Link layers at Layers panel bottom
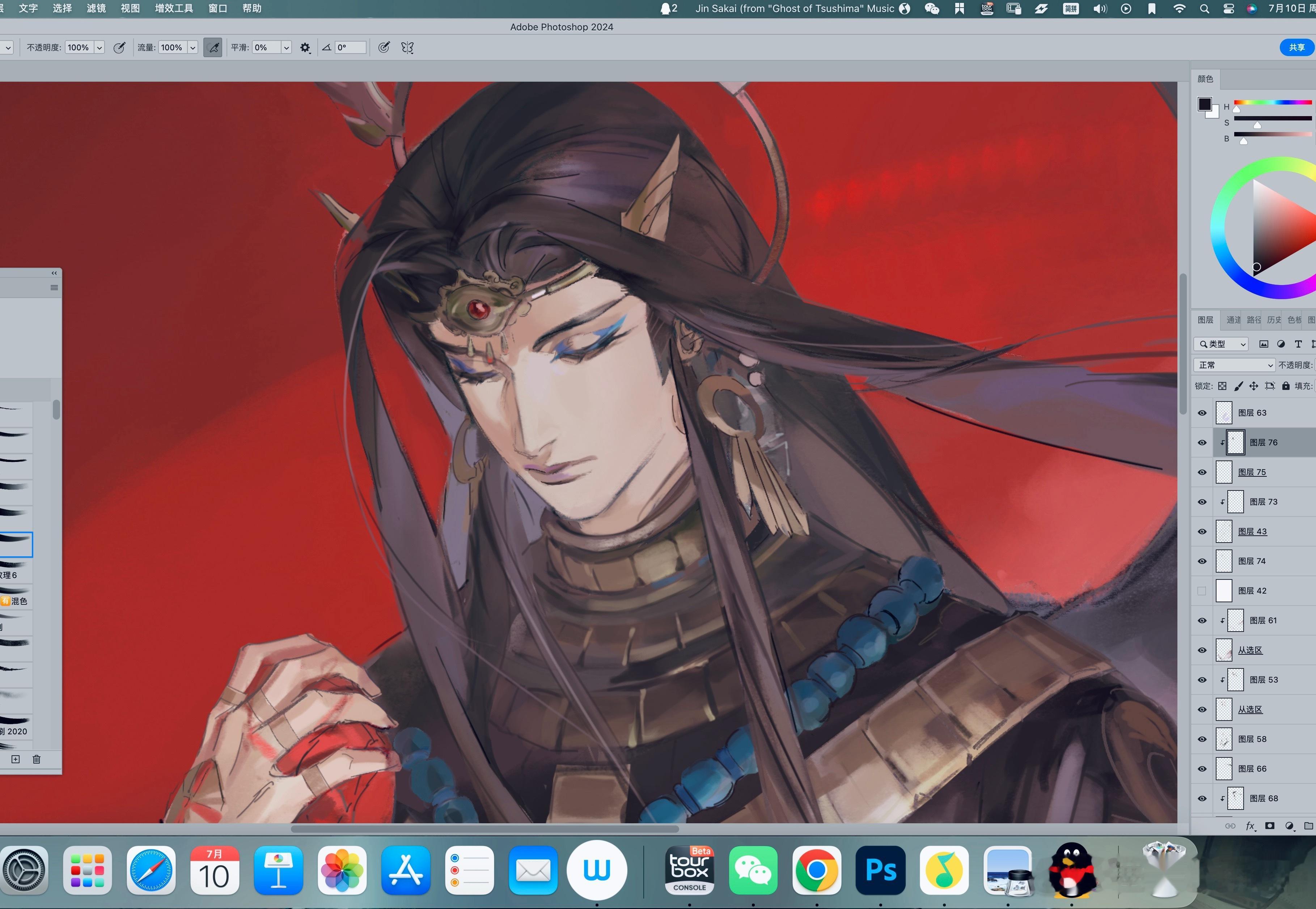1316x909 pixels. tap(1231, 826)
